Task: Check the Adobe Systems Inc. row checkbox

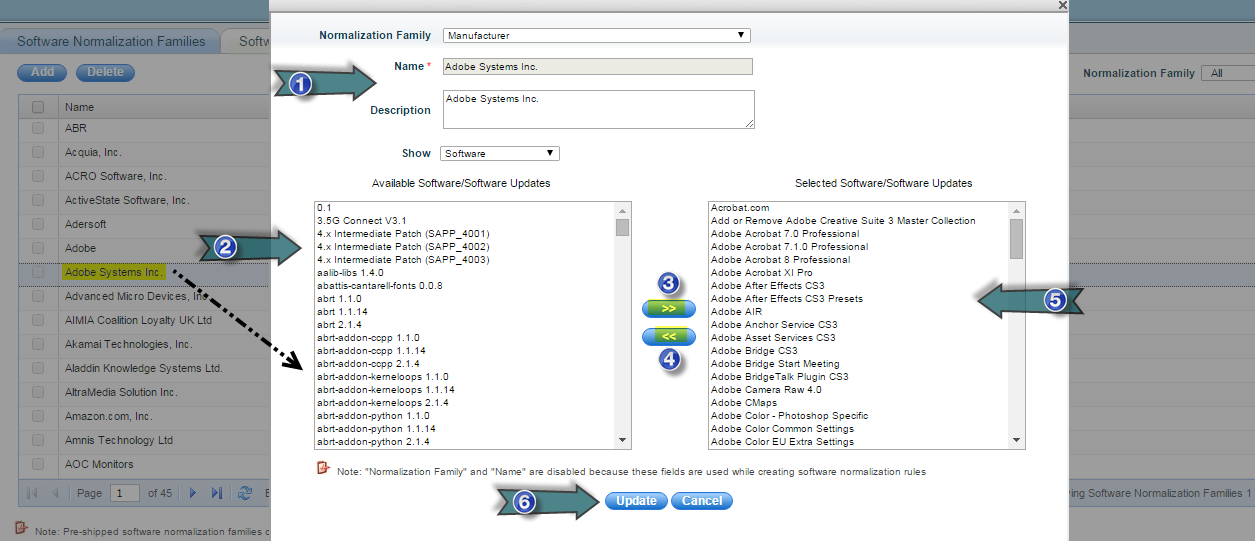Action: (38, 272)
